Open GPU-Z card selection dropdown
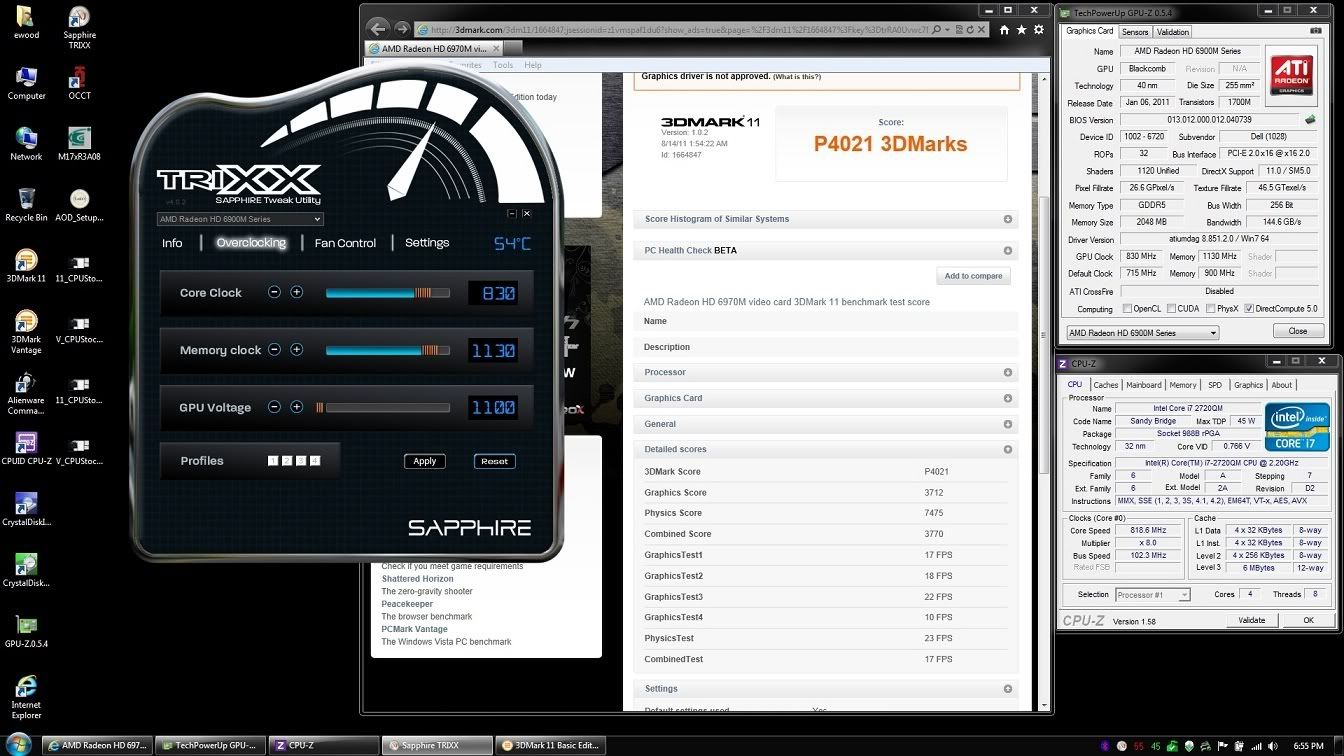The height and width of the screenshot is (756, 1344). [1142, 333]
